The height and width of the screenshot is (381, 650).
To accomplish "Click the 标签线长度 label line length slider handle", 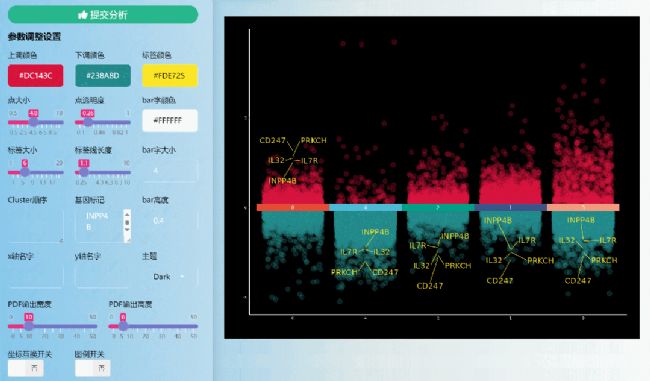I will pyautogui.click(x=84, y=172).
